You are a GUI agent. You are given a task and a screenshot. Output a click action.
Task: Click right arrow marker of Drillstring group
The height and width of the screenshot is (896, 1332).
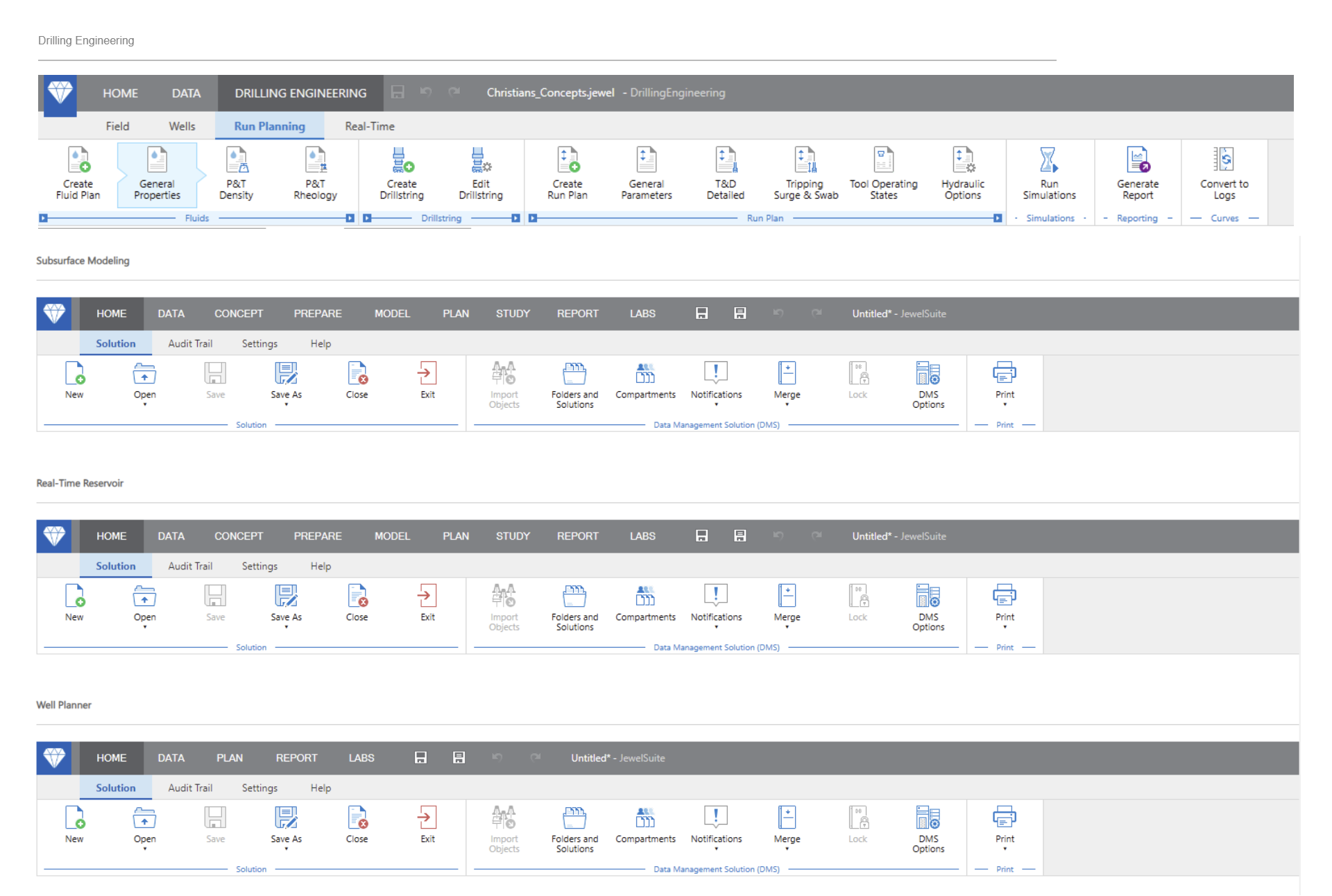[515, 218]
